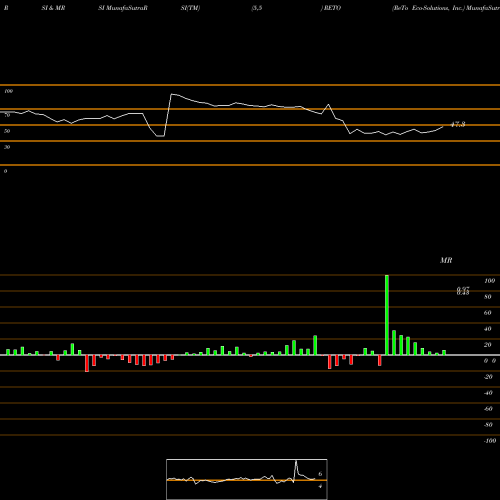Click the RSI axis label 0
500x500 pixels.
click(x=5, y=171)
